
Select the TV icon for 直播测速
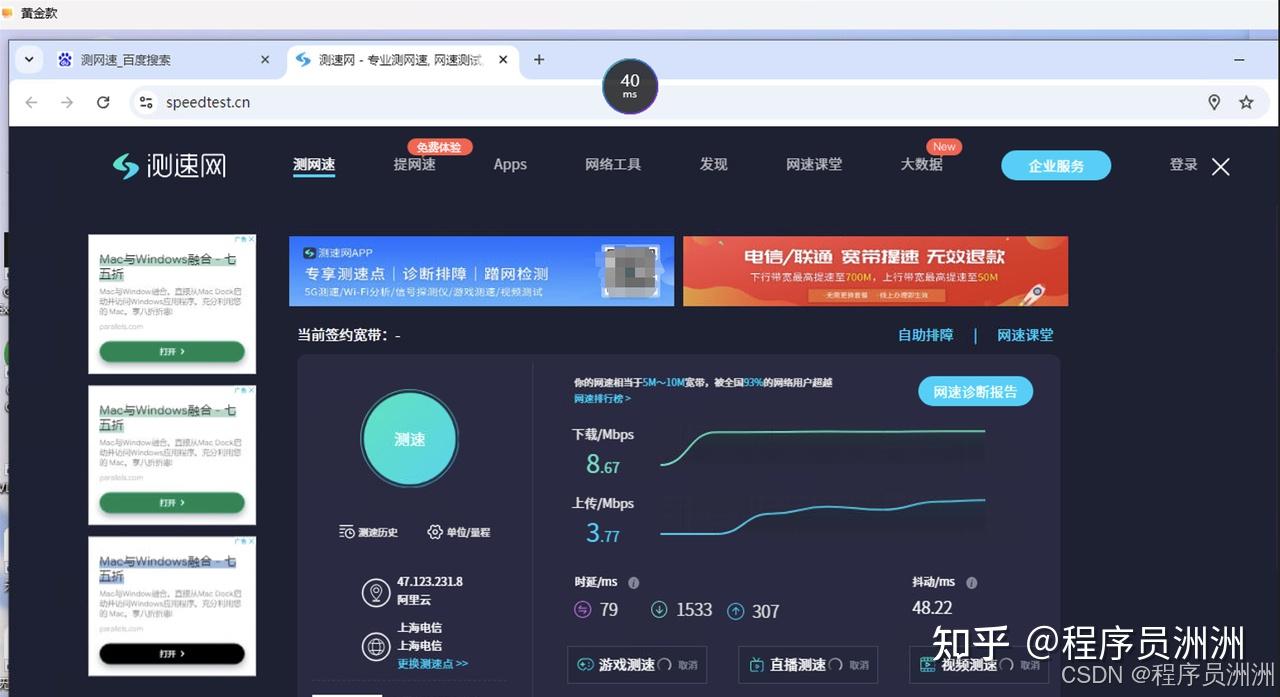pyautogui.click(x=758, y=664)
